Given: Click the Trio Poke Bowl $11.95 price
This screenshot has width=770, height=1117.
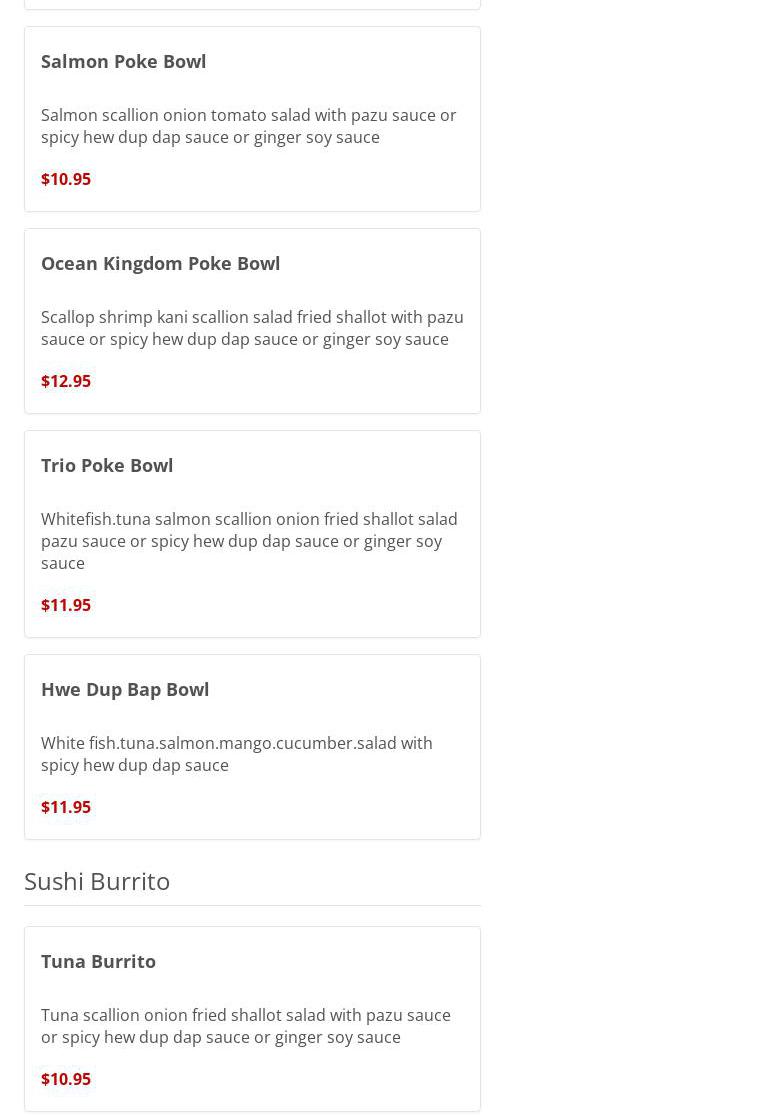Looking at the screenshot, I should [66, 605].
